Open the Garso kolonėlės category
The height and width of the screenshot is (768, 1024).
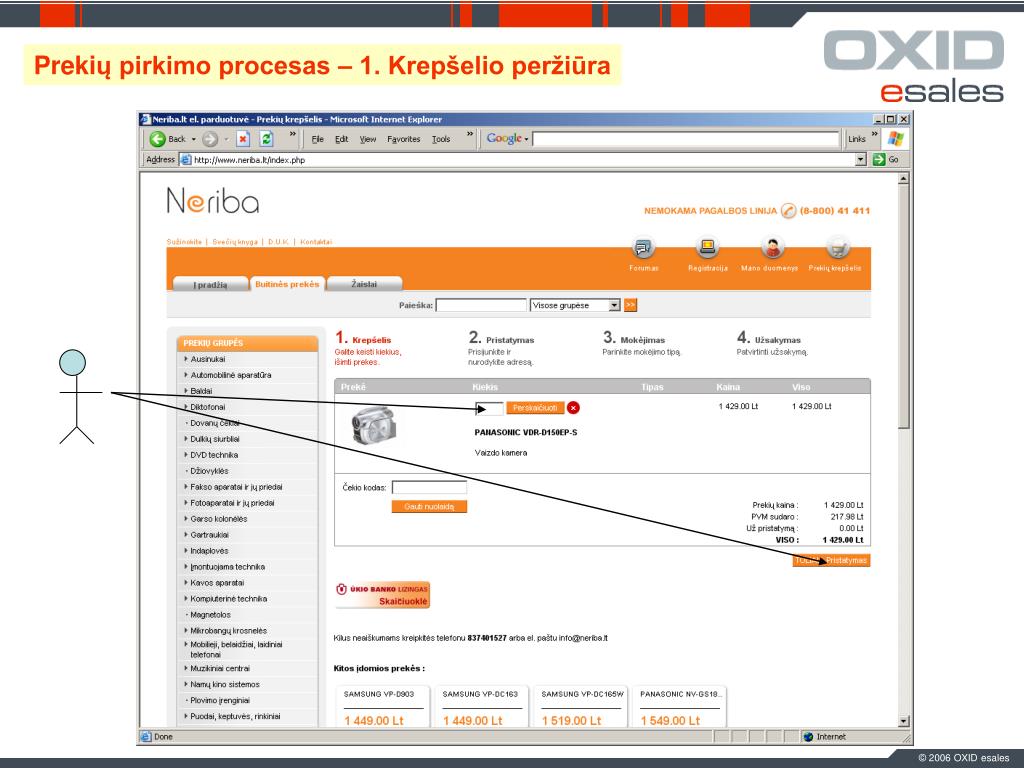point(219,519)
